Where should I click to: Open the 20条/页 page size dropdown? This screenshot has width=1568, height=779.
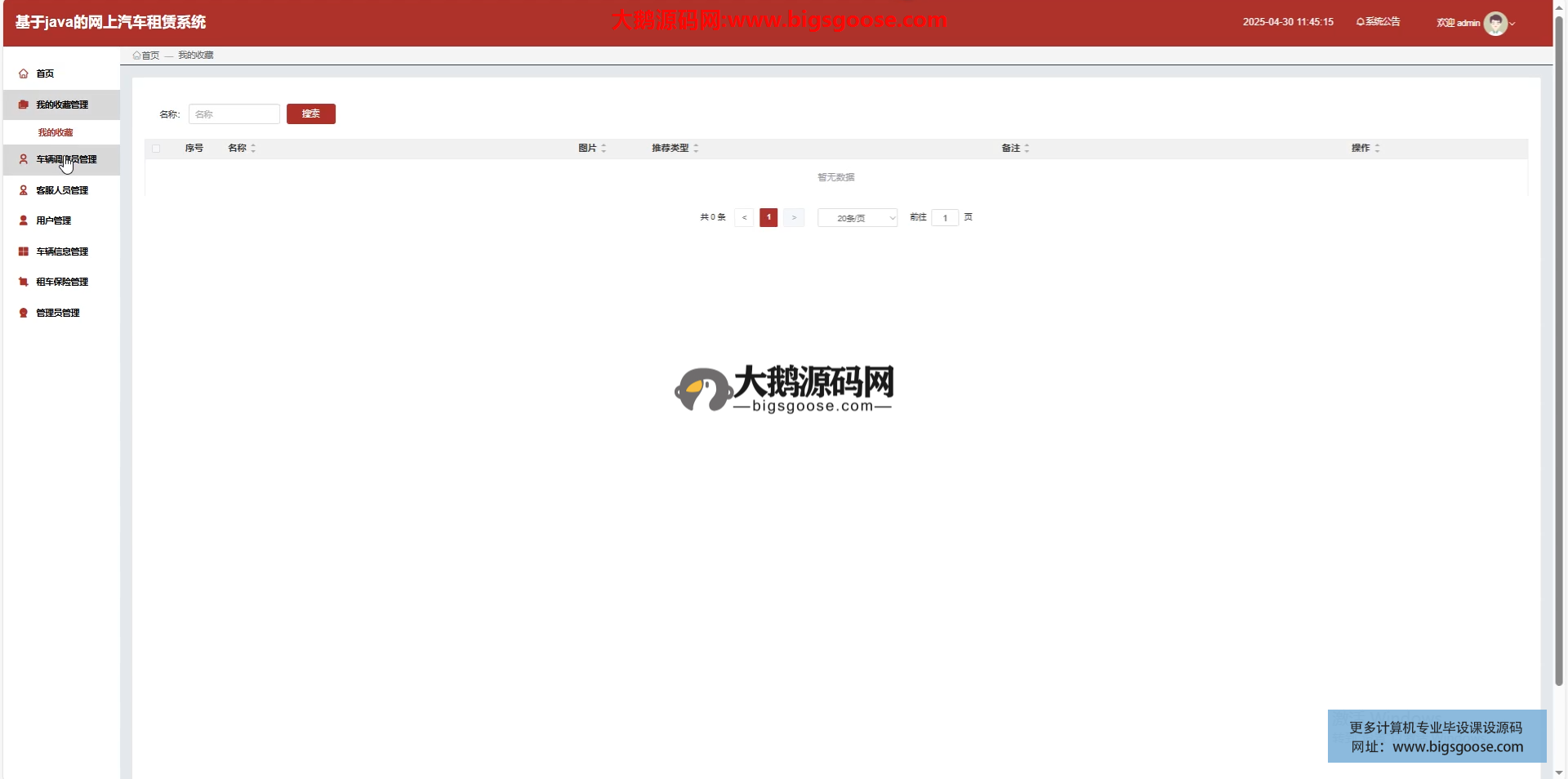857,218
